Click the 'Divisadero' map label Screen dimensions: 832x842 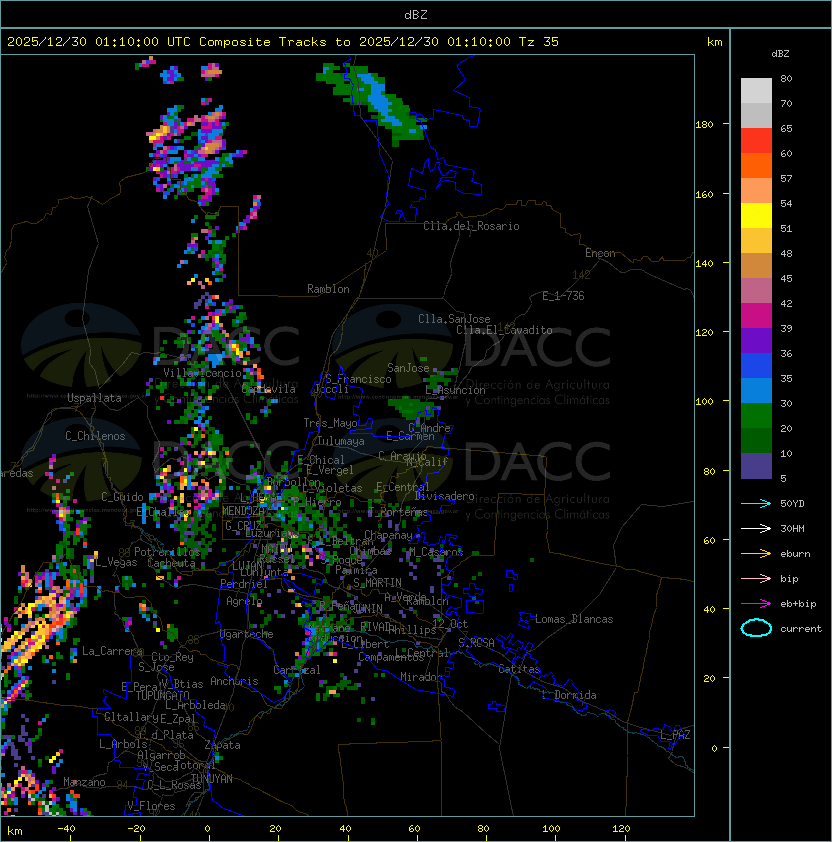click(444, 496)
